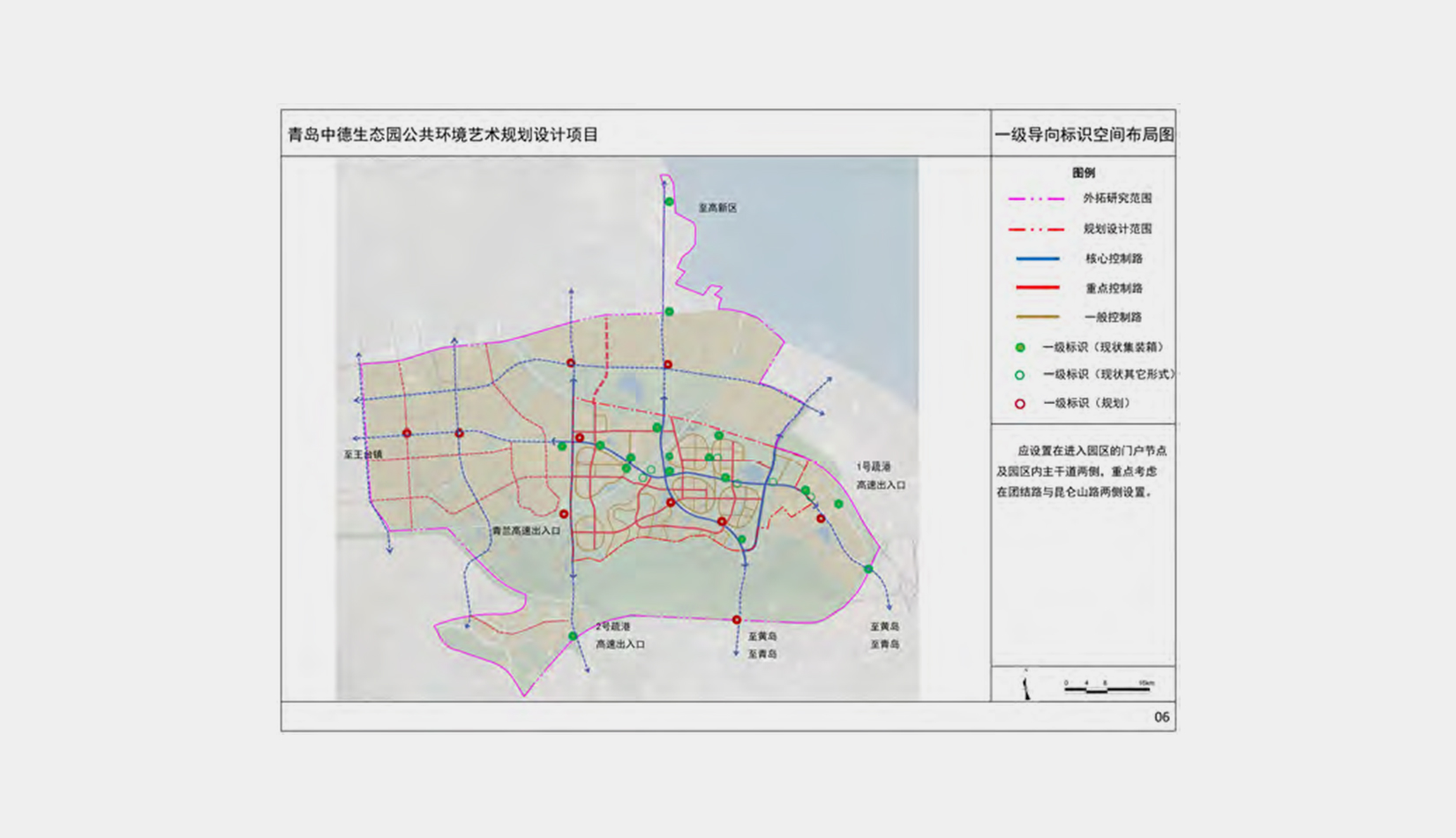
Task: Click the project title 青岛中德生态园公共环境艺术规划设计项目
Action: 443,135
